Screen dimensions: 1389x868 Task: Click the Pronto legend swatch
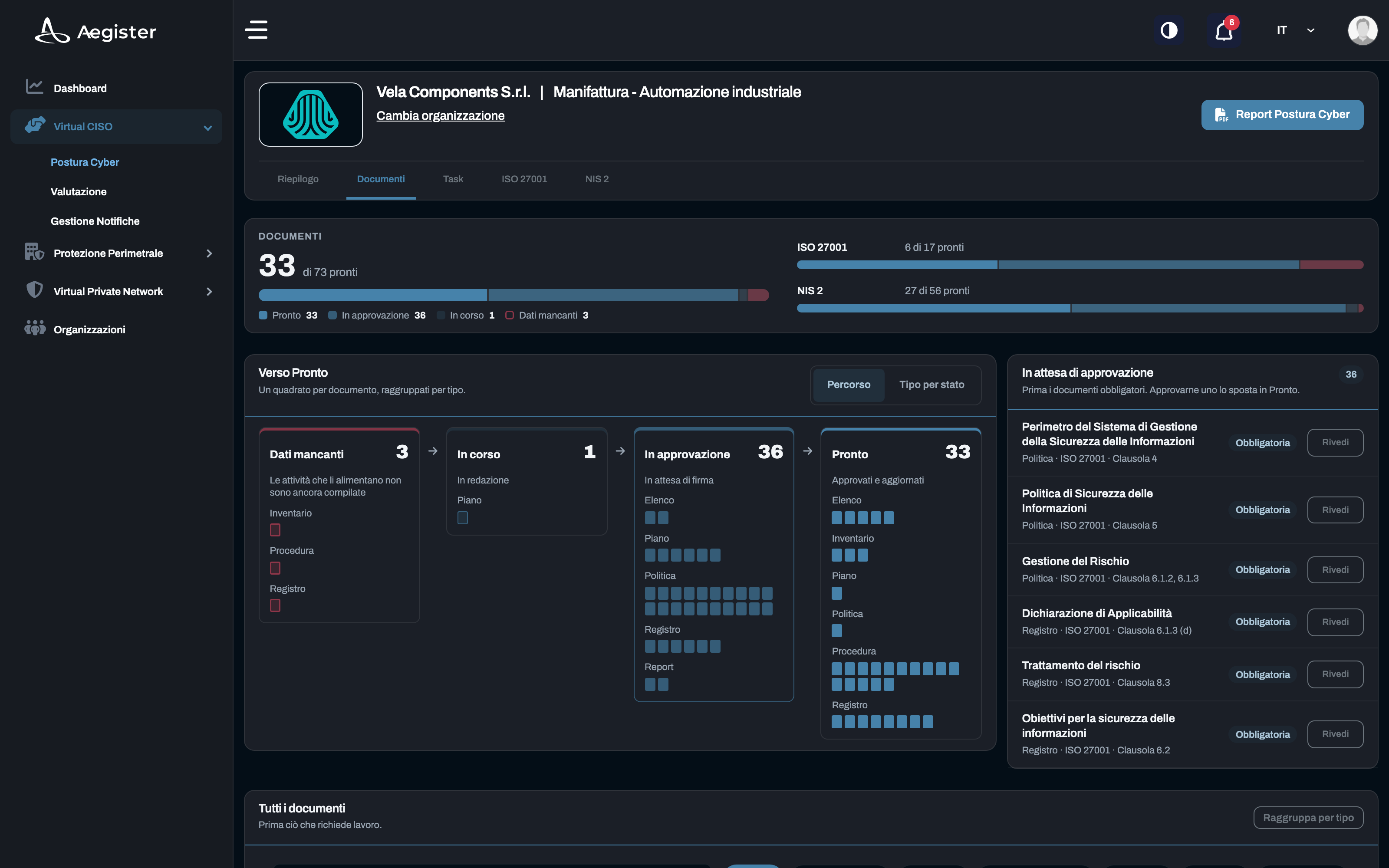(x=263, y=316)
